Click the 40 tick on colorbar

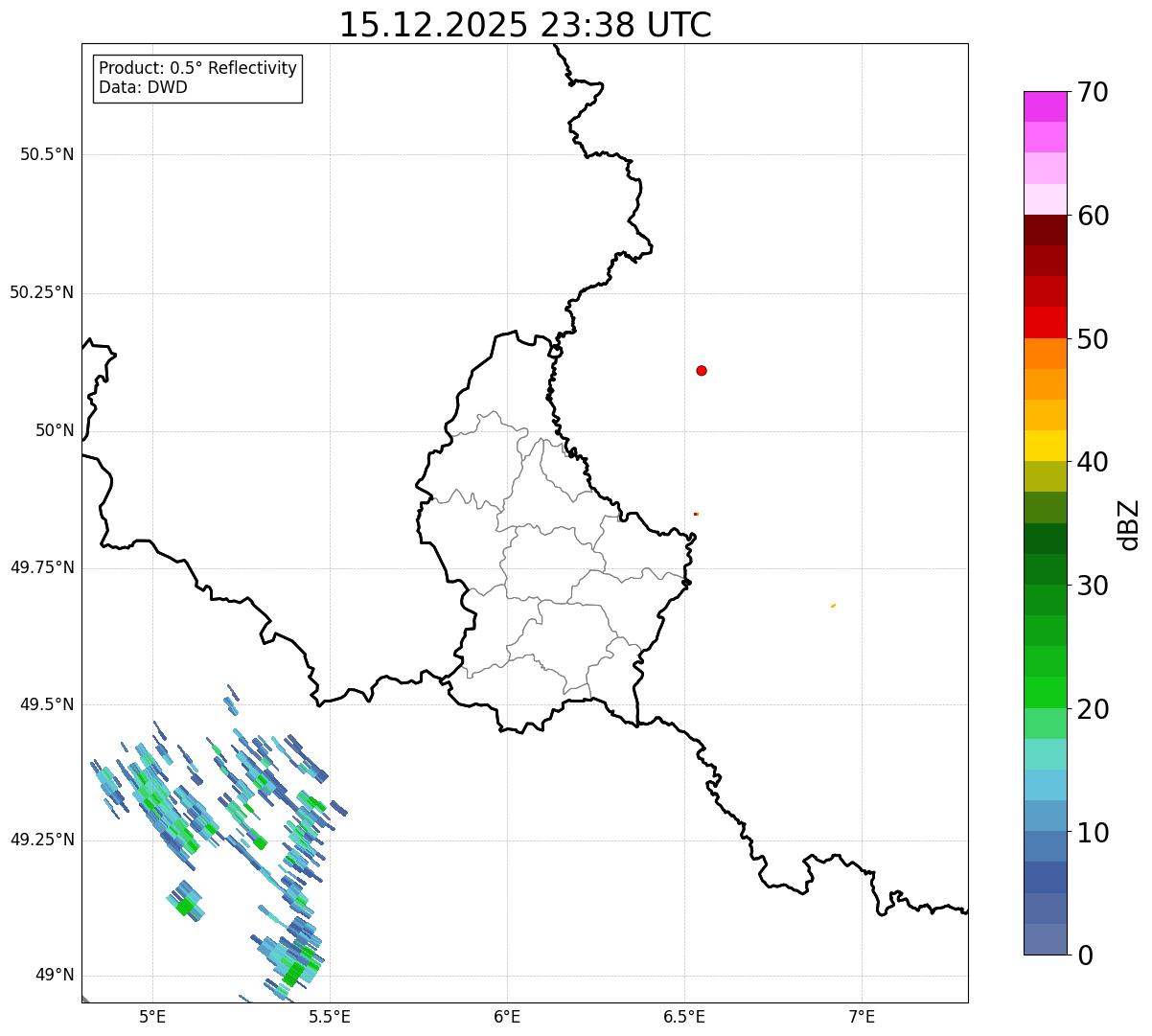[x=1094, y=463]
